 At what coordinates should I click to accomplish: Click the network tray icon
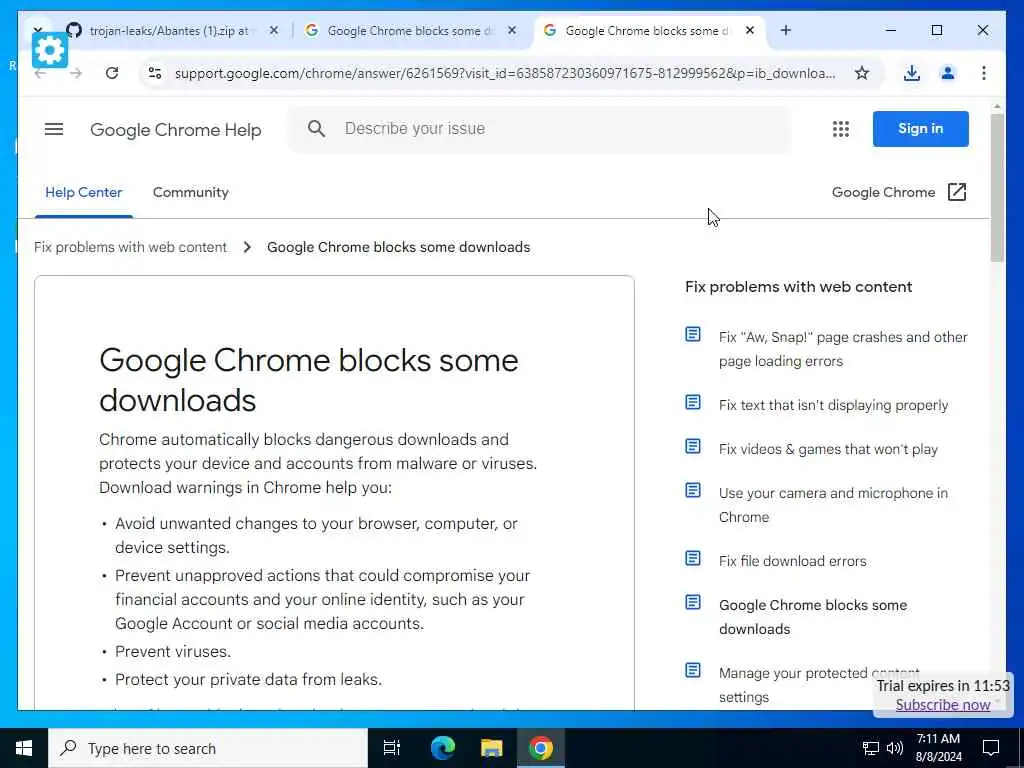point(871,748)
